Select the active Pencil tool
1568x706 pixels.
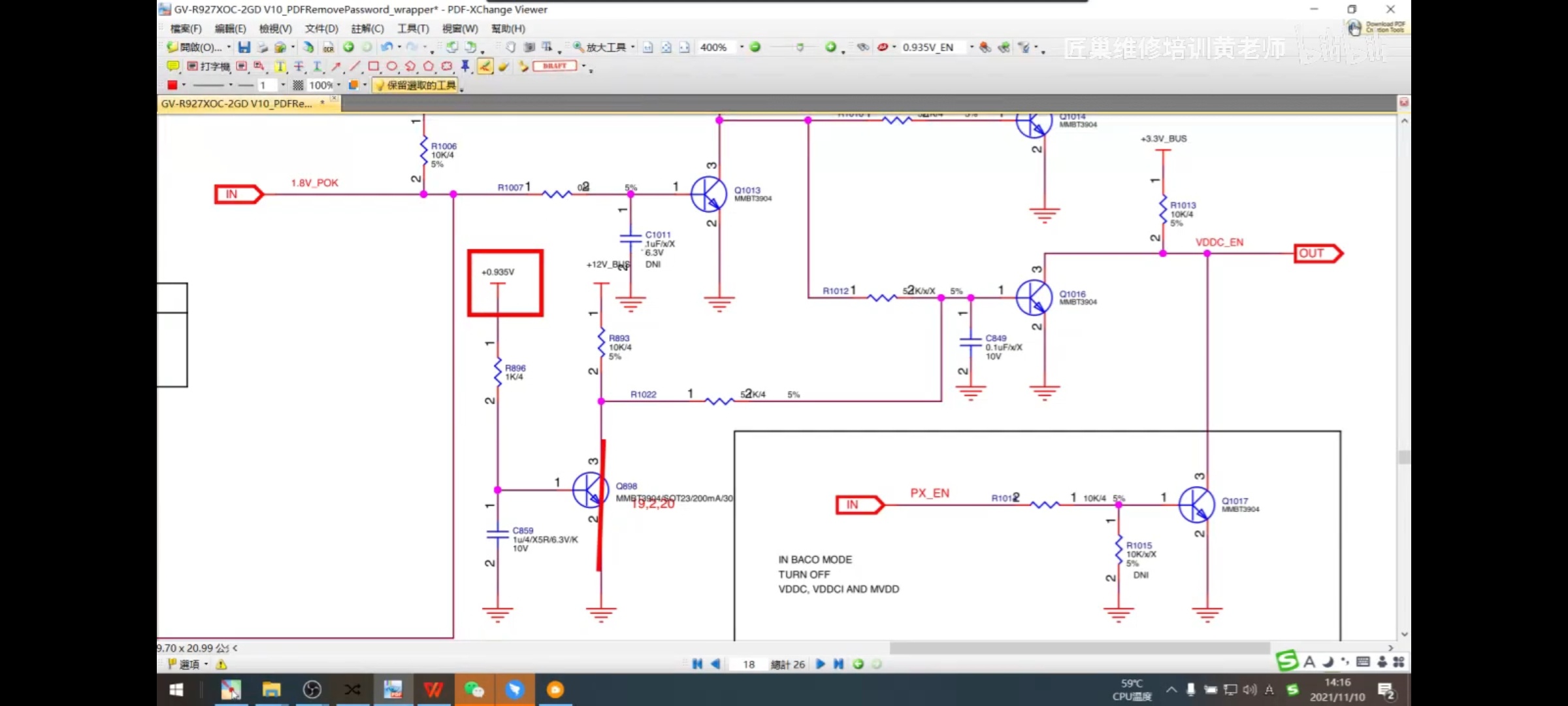pyautogui.click(x=485, y=66)
